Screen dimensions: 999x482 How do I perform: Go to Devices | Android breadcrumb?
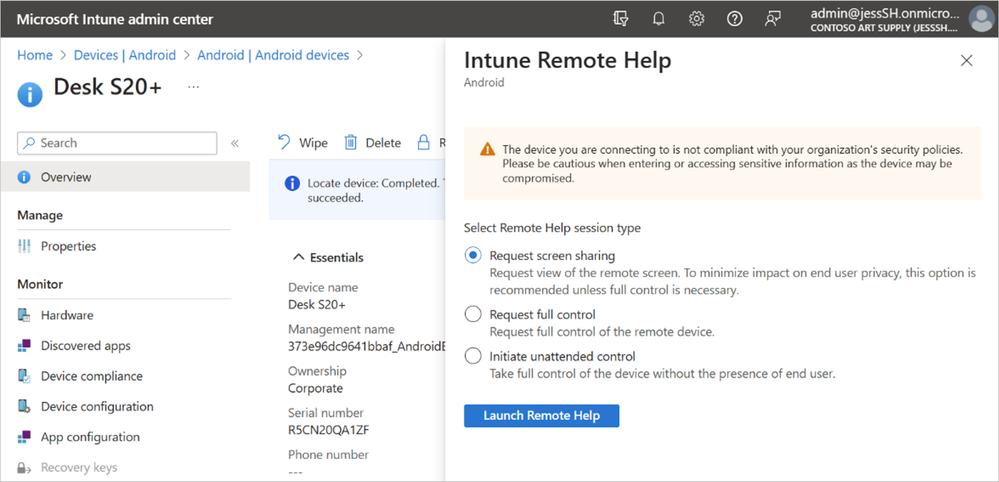125,55
